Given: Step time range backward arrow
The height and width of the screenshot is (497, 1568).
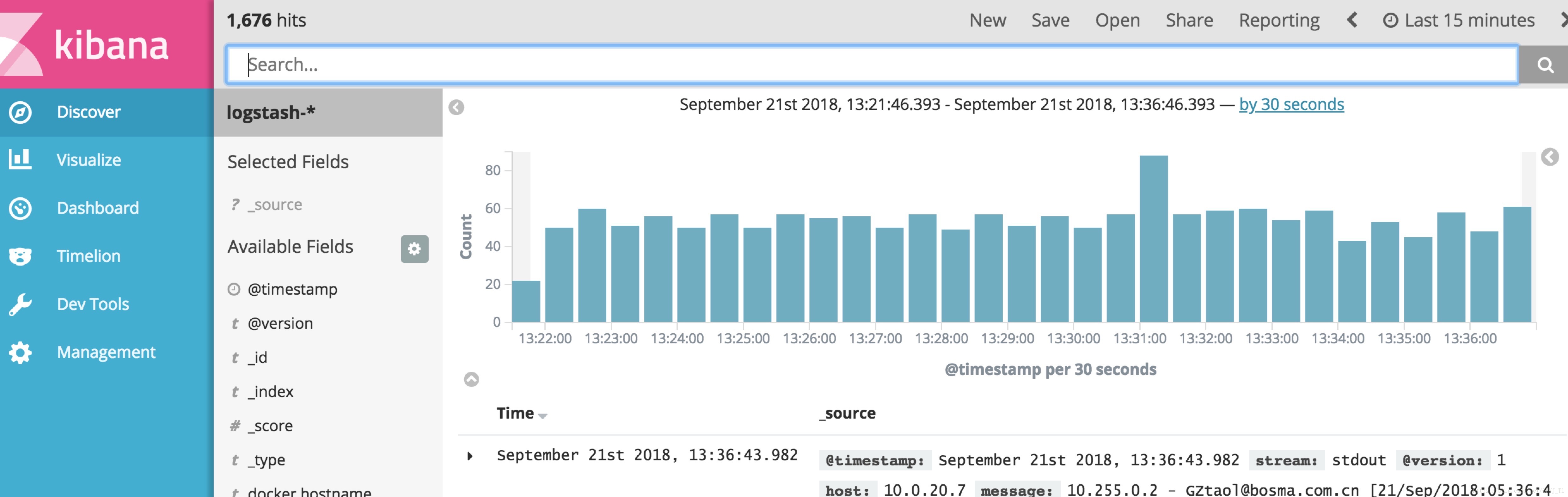Looking at the screenshot, I should coord(1352,21).
